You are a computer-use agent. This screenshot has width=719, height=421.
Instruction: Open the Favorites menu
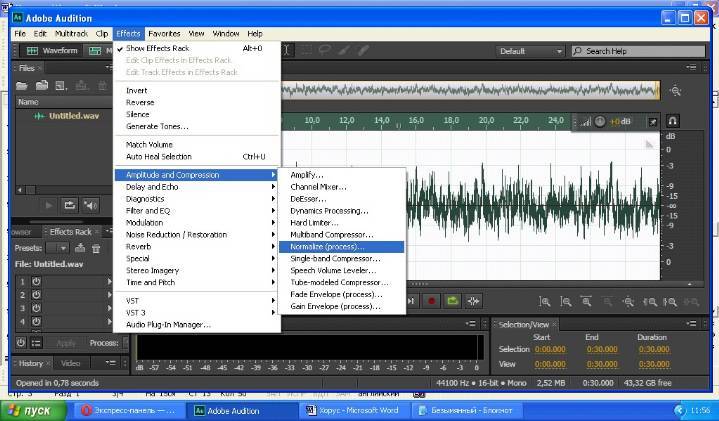click(x=164, y=33)
